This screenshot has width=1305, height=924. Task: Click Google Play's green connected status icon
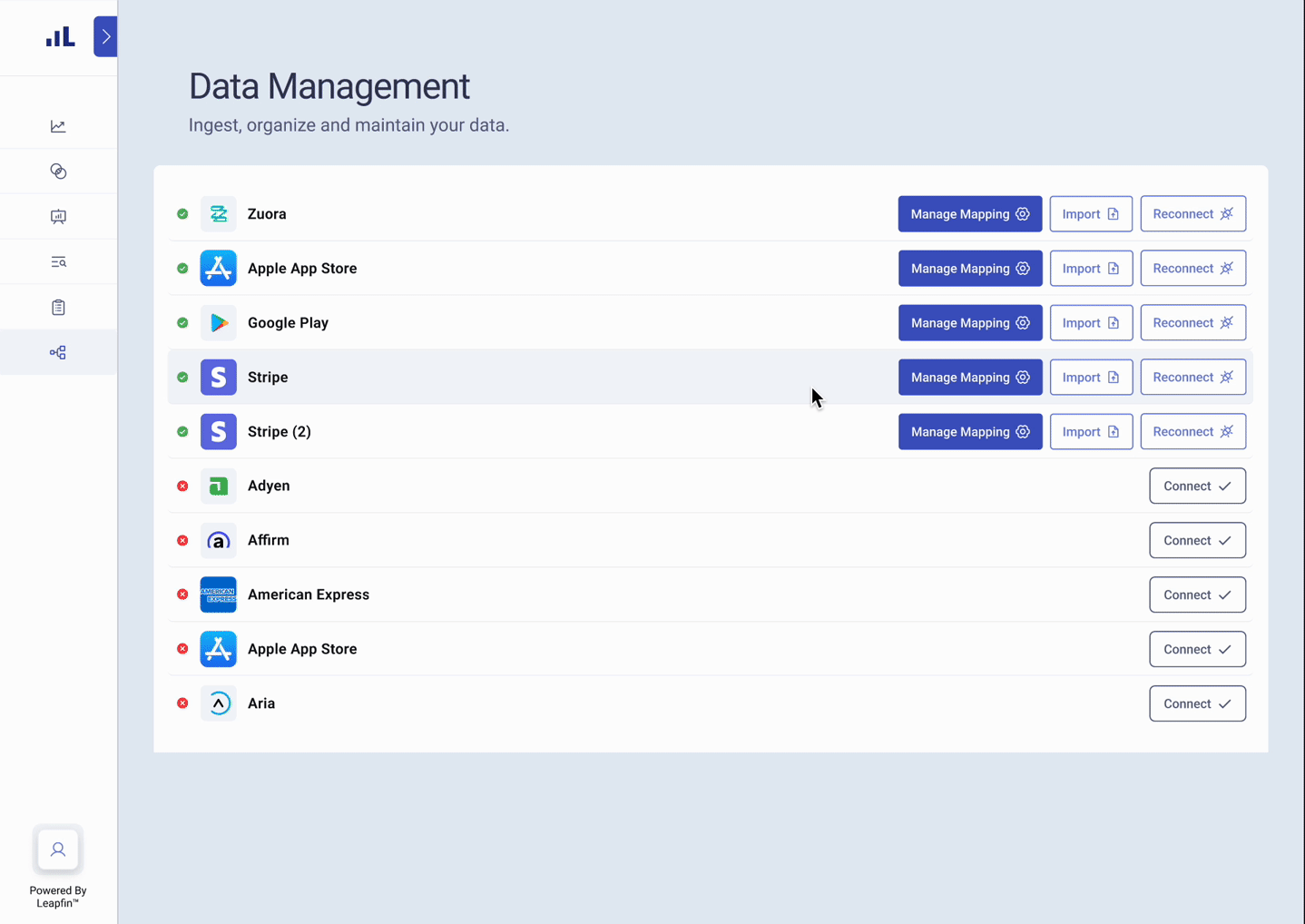pos(182,323)
